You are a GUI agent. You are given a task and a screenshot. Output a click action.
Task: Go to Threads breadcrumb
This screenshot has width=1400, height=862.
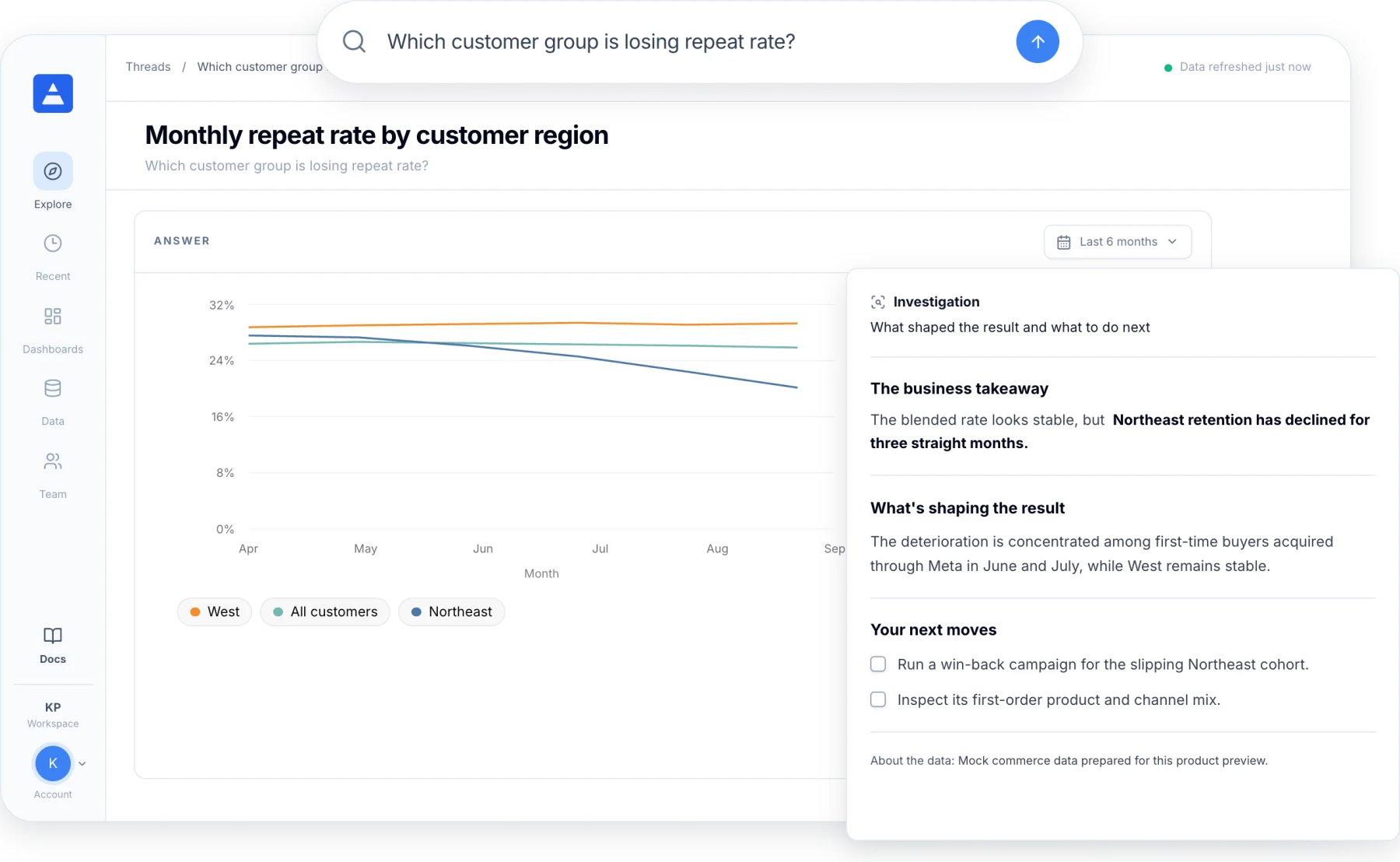pyautogui.click(x=148, y=67)
